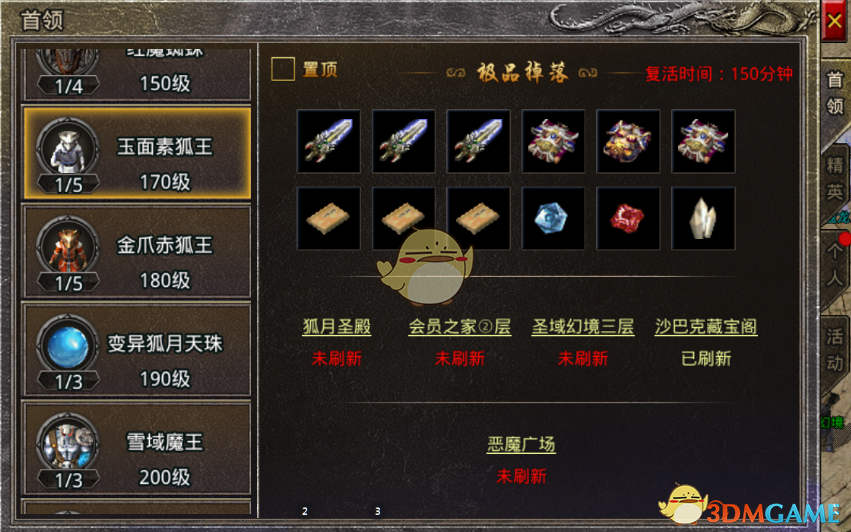Click the 会员之家②层 link
Screen dimensions: 851x532
click(x=459, y=326)
